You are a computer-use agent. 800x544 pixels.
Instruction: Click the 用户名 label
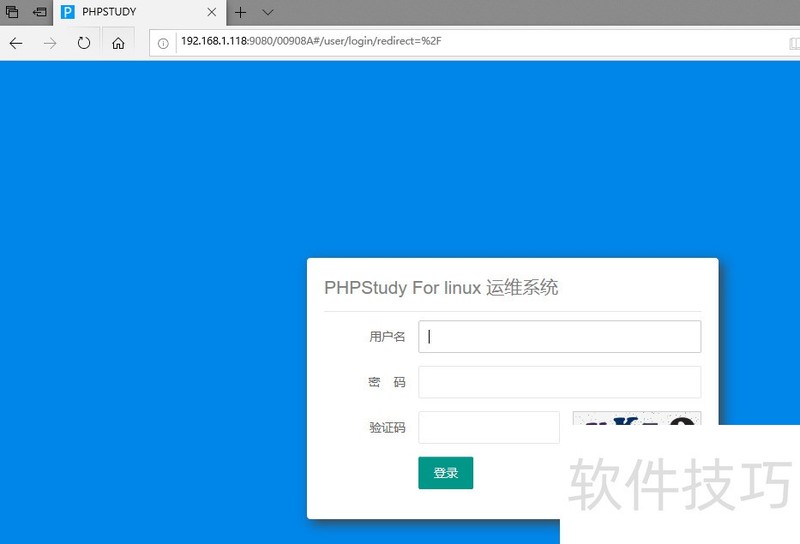pyautogui.click(x=387, y=337)
